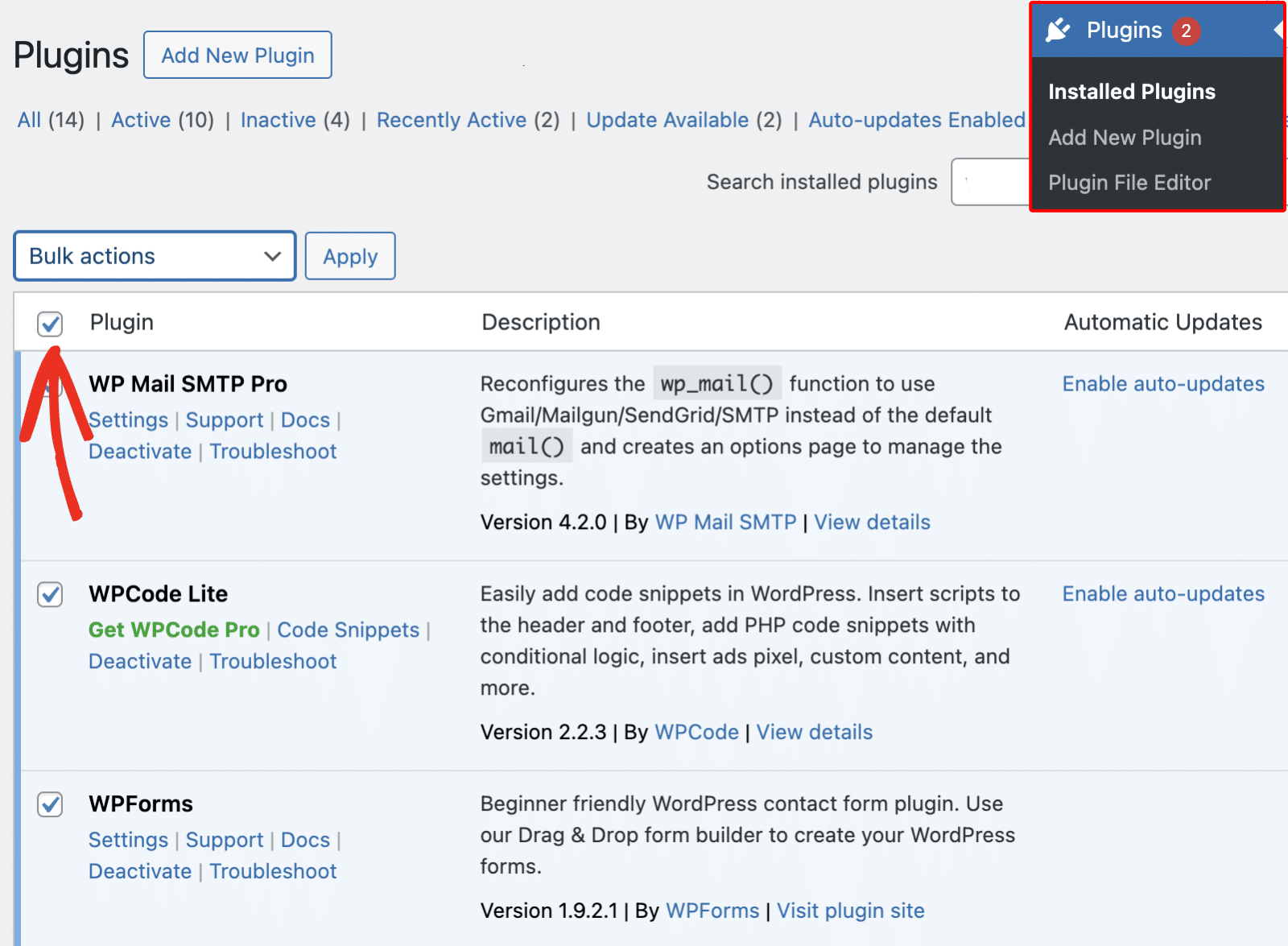Open Code Snippets link for WPCode Lite
The image size is (1288, 946).
click(x=349, y=630)
